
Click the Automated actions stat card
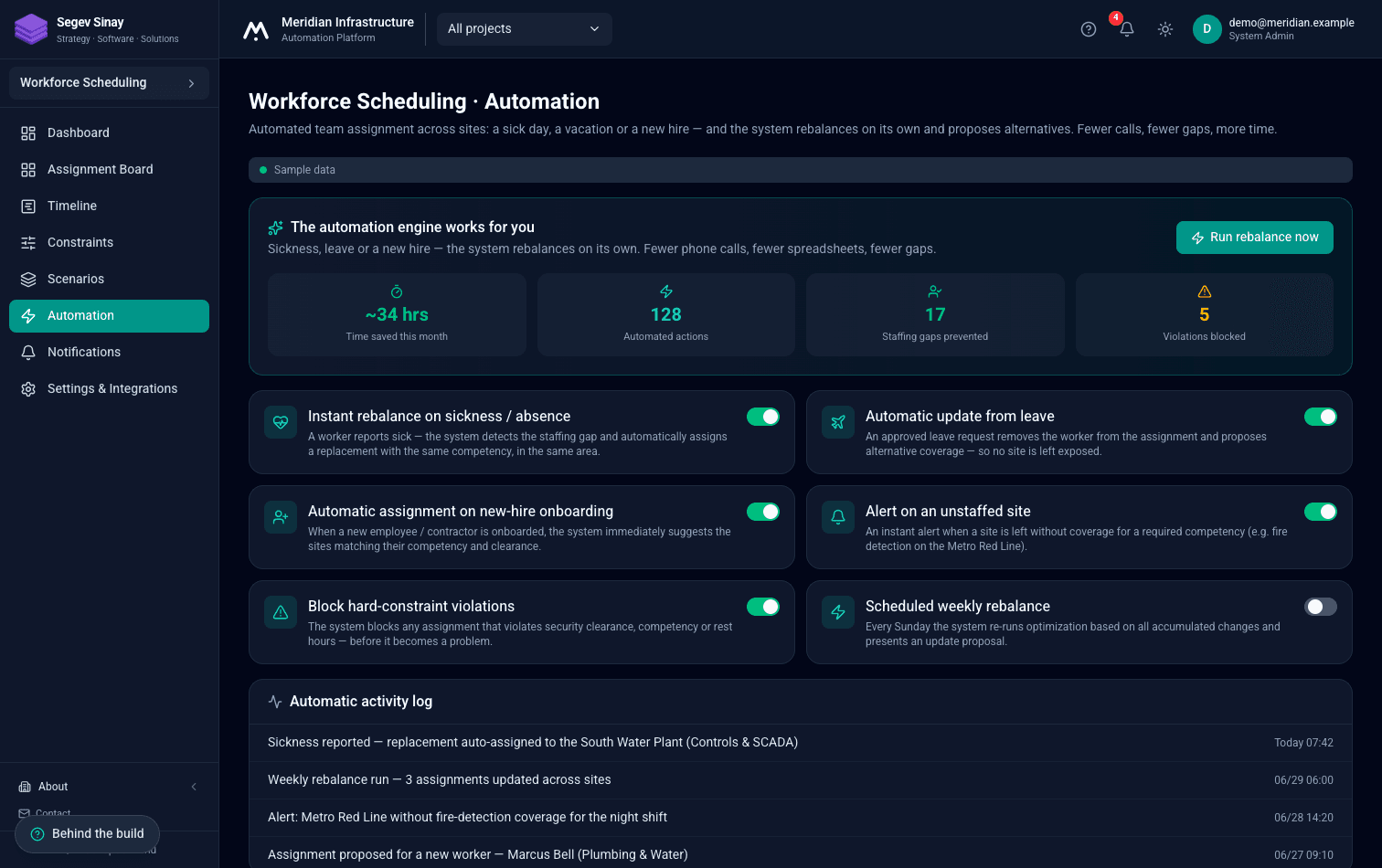pos(666,314)
